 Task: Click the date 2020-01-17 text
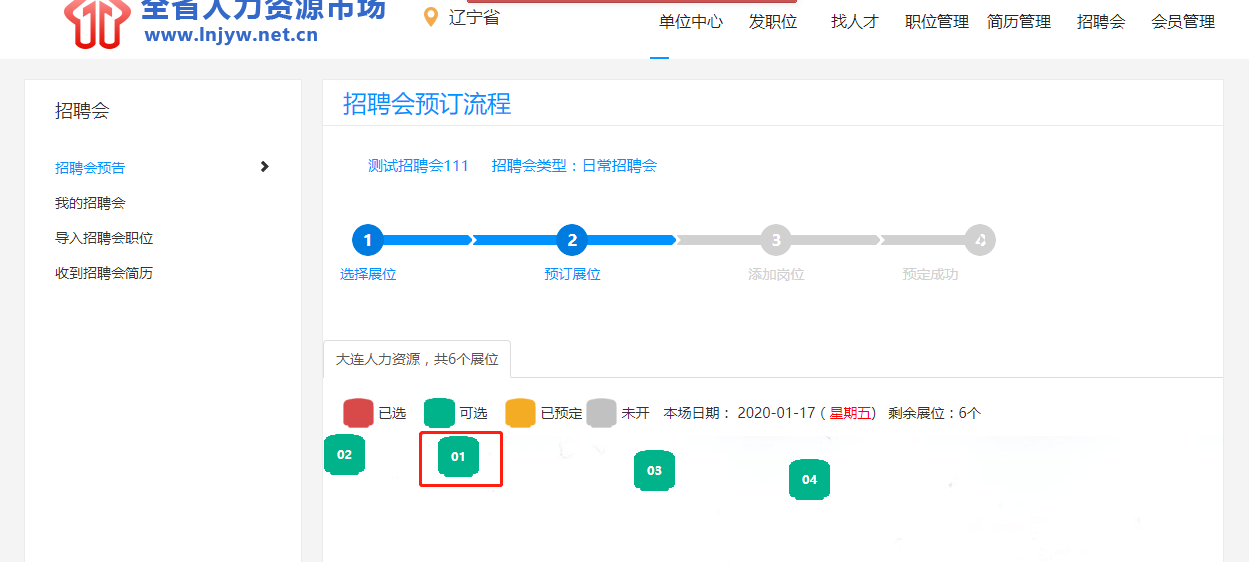[x=776, y=413]
